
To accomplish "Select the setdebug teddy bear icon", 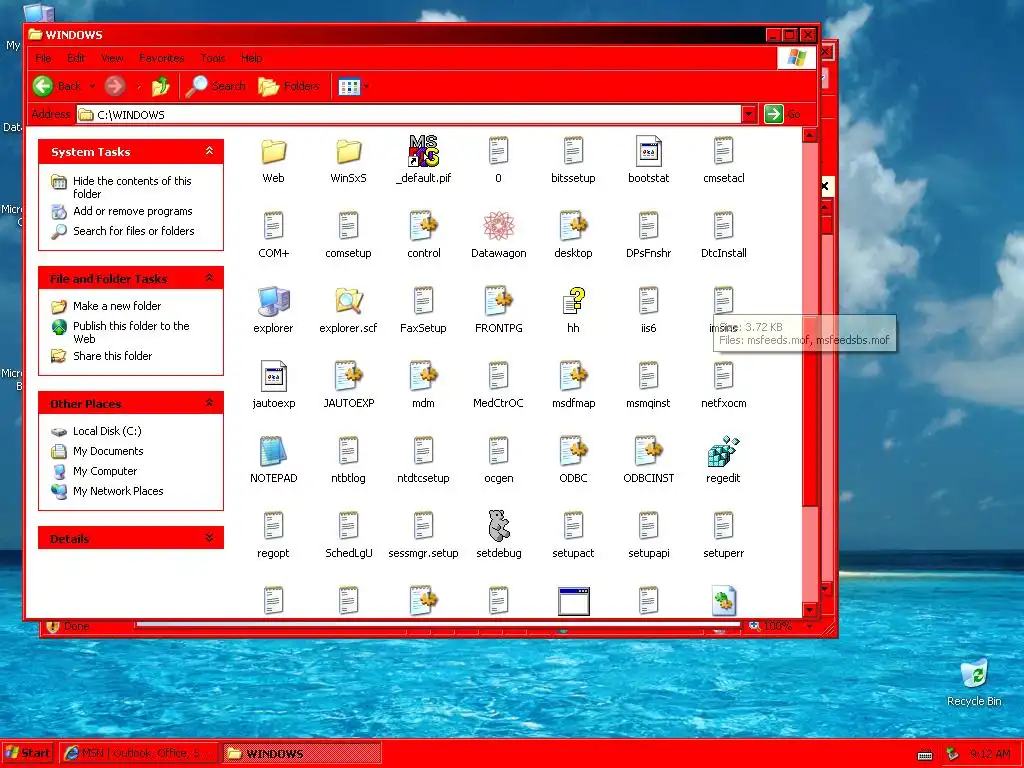I will click(498, 526).
